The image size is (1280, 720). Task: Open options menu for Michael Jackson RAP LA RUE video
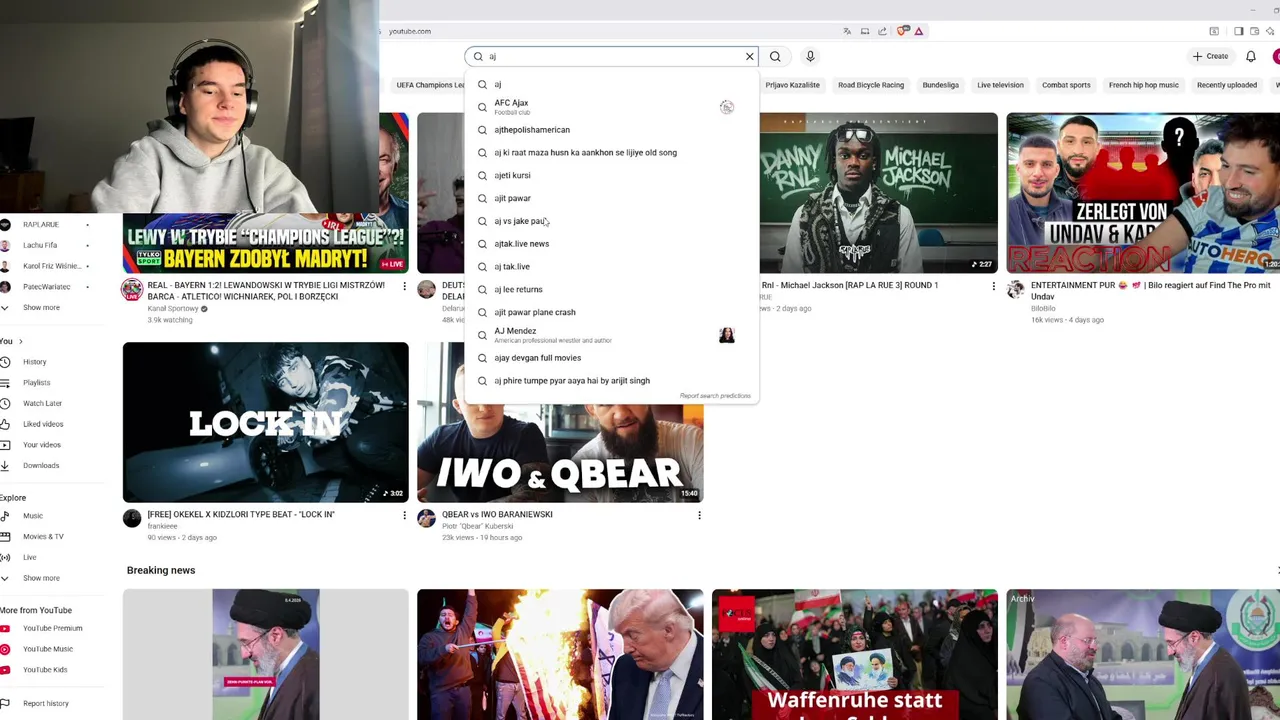point(993,286)
